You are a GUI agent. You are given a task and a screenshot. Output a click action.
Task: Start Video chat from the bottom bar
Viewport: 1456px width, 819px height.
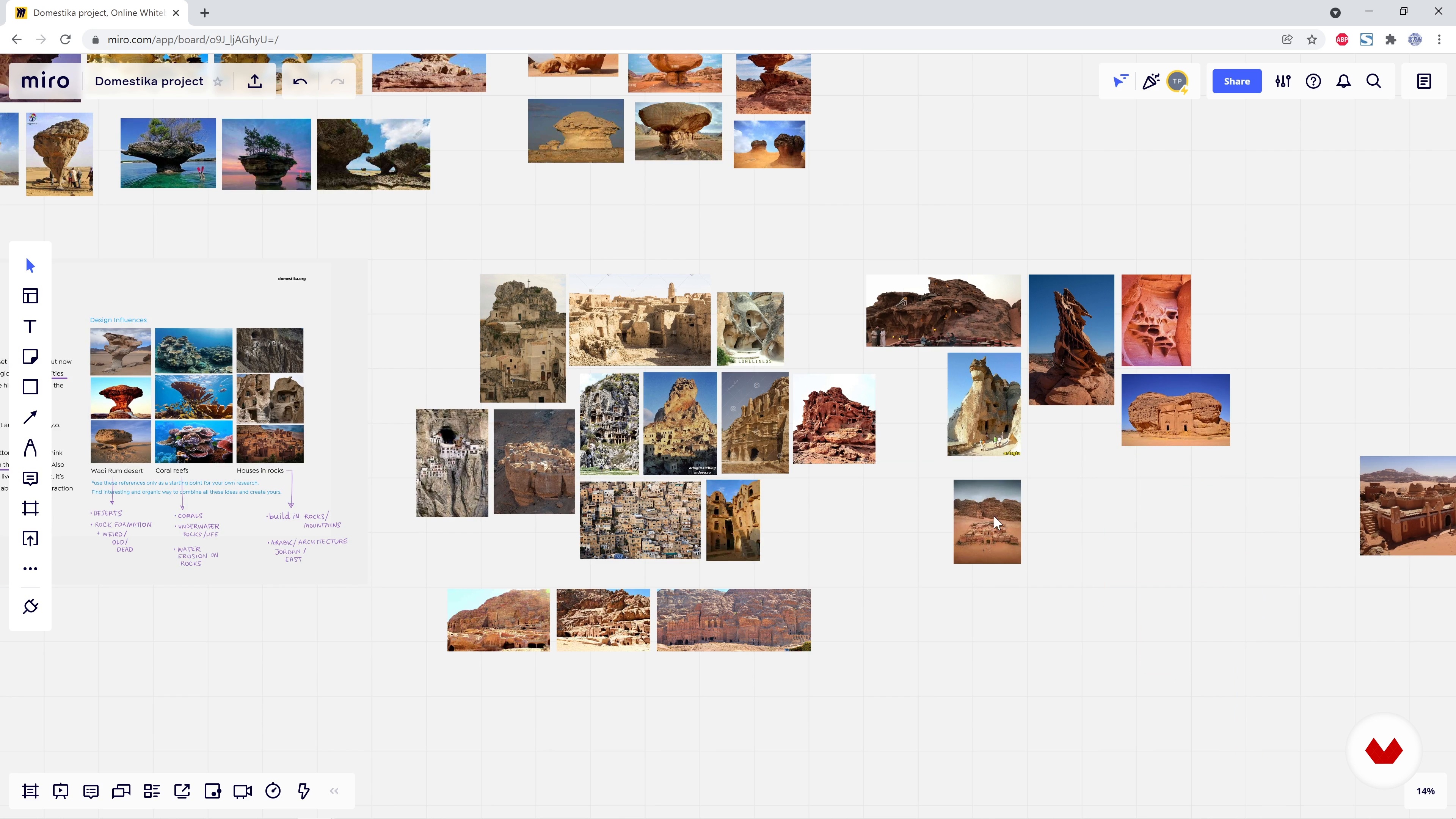pyautogui.click(x=243, y=791)
